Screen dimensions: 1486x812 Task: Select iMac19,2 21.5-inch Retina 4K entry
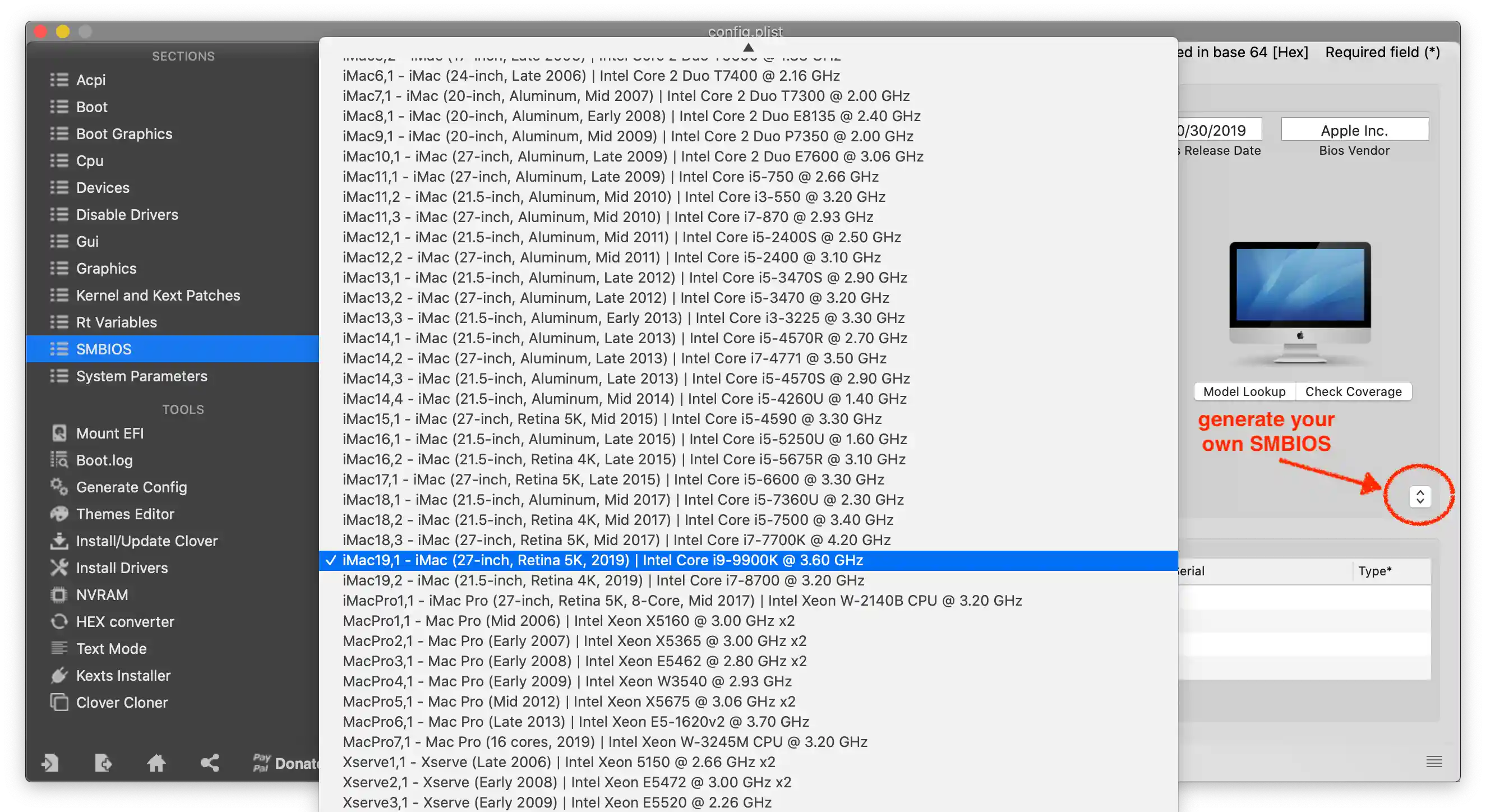603,580
